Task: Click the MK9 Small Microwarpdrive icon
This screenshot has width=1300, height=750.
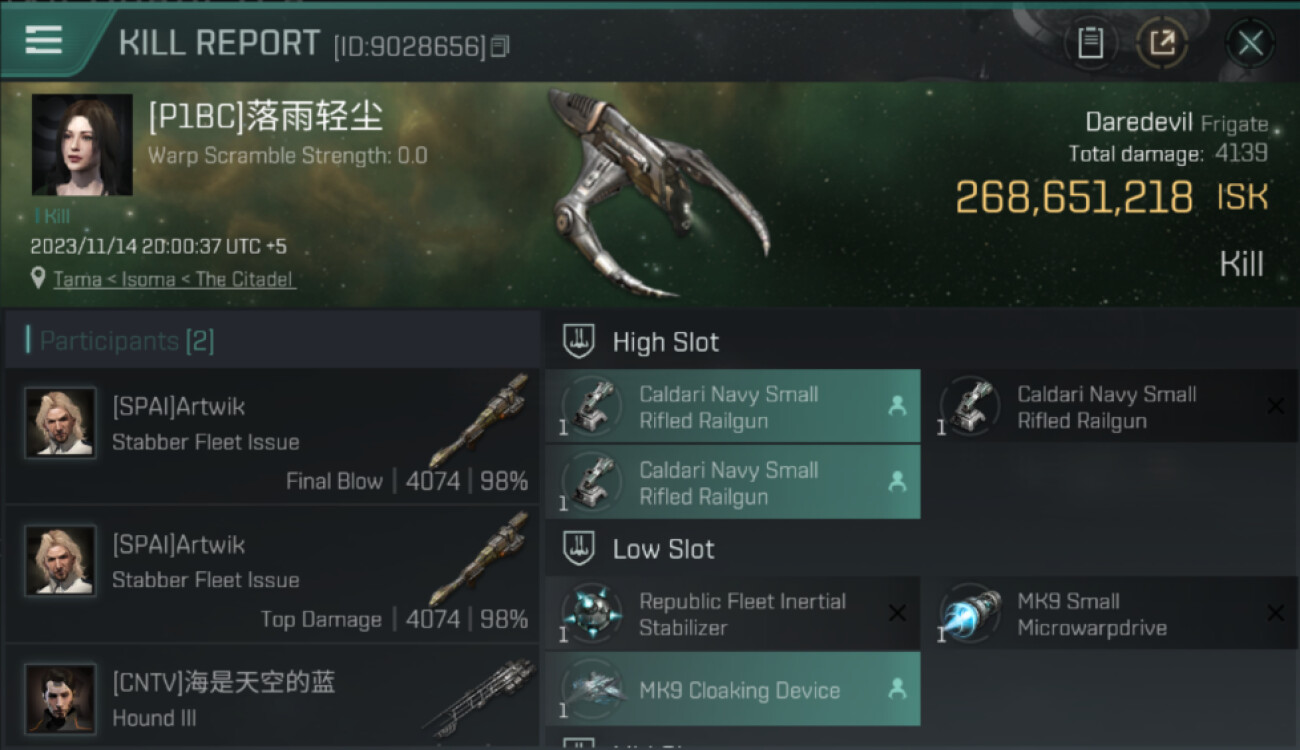Action: coord(969,613)
